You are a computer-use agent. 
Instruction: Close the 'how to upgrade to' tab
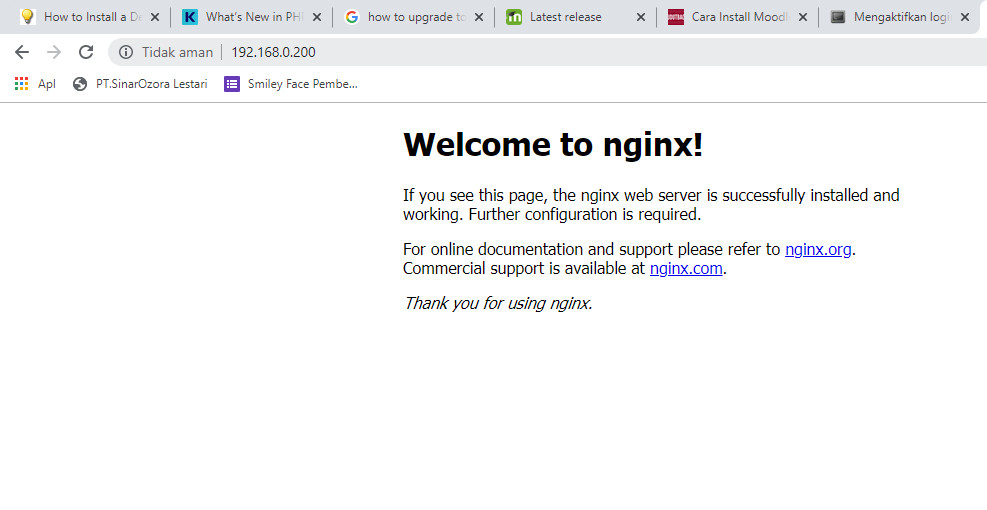479,17
